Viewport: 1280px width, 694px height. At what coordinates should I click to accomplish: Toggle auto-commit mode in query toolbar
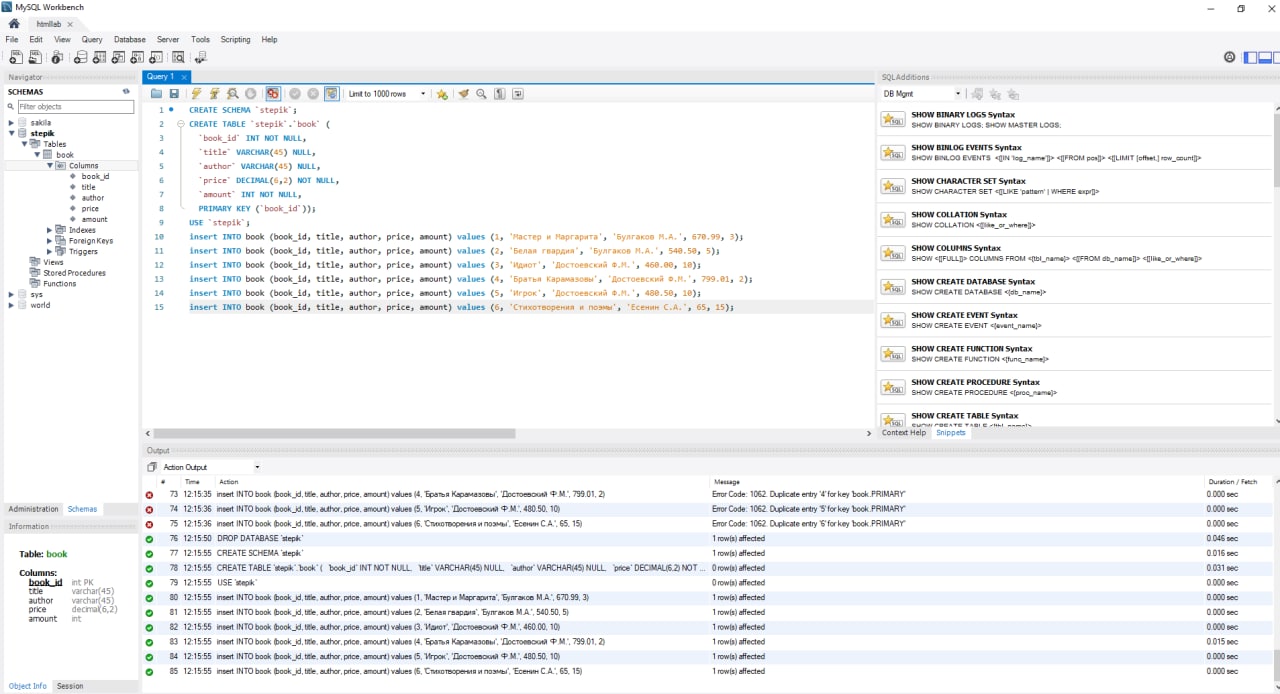331,93
